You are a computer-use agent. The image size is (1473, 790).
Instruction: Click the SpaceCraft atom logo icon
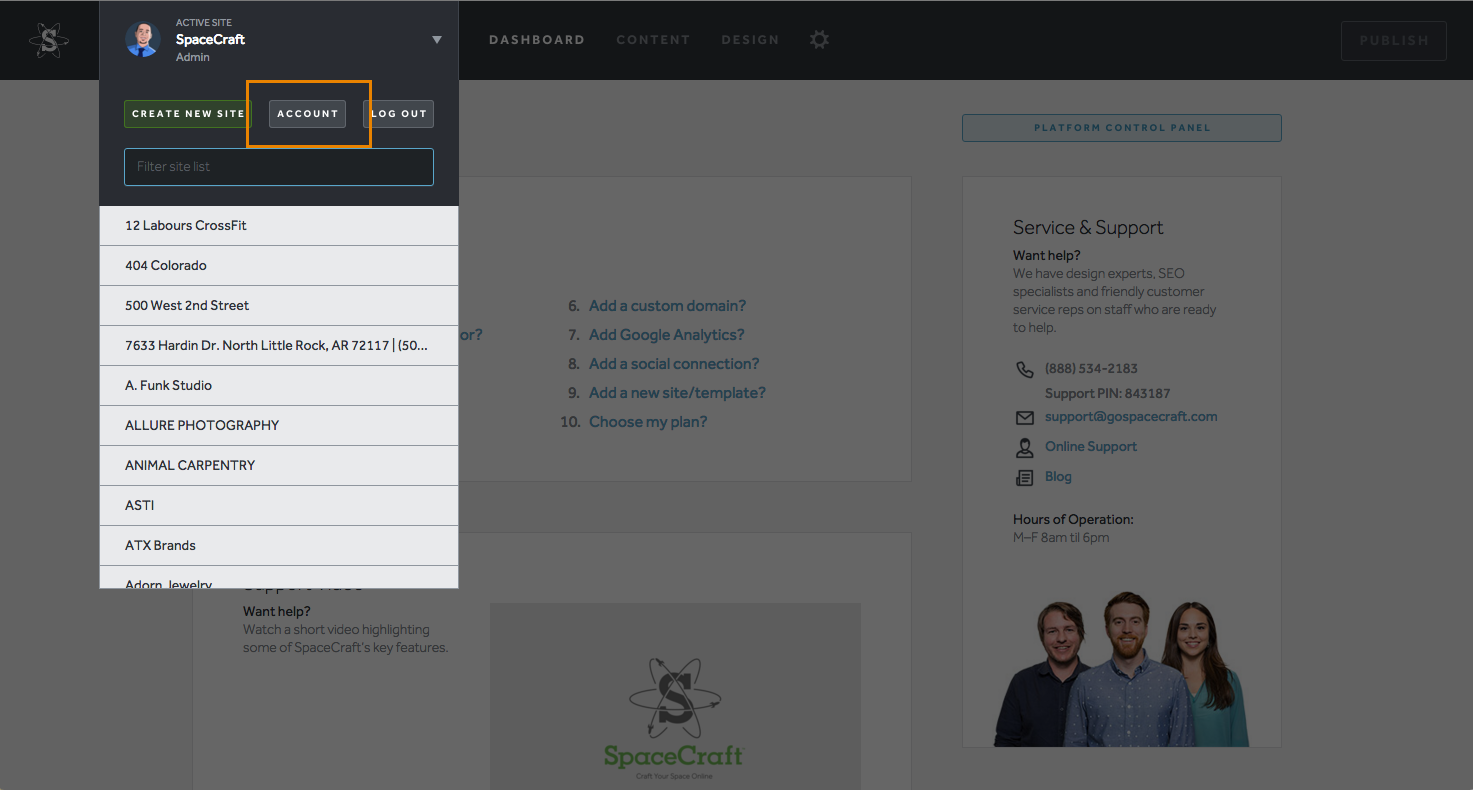[49, 40]
